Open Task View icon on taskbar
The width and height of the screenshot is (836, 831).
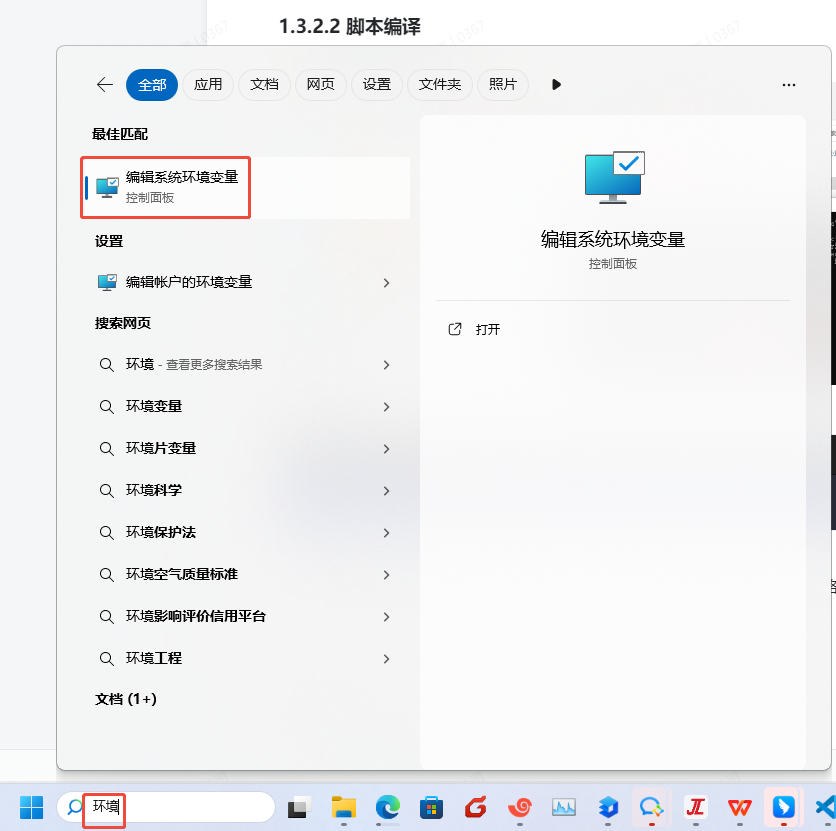pyautogui.click(x=300, y=807)
